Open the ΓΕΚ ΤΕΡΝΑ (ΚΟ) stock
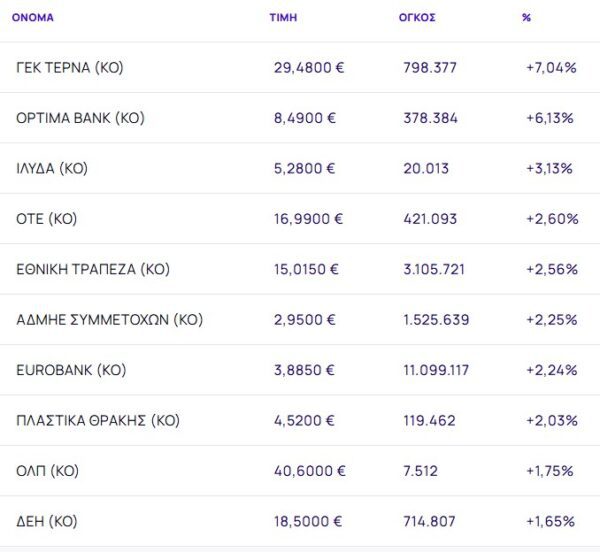The image size is (600, 552). [70, 68]
